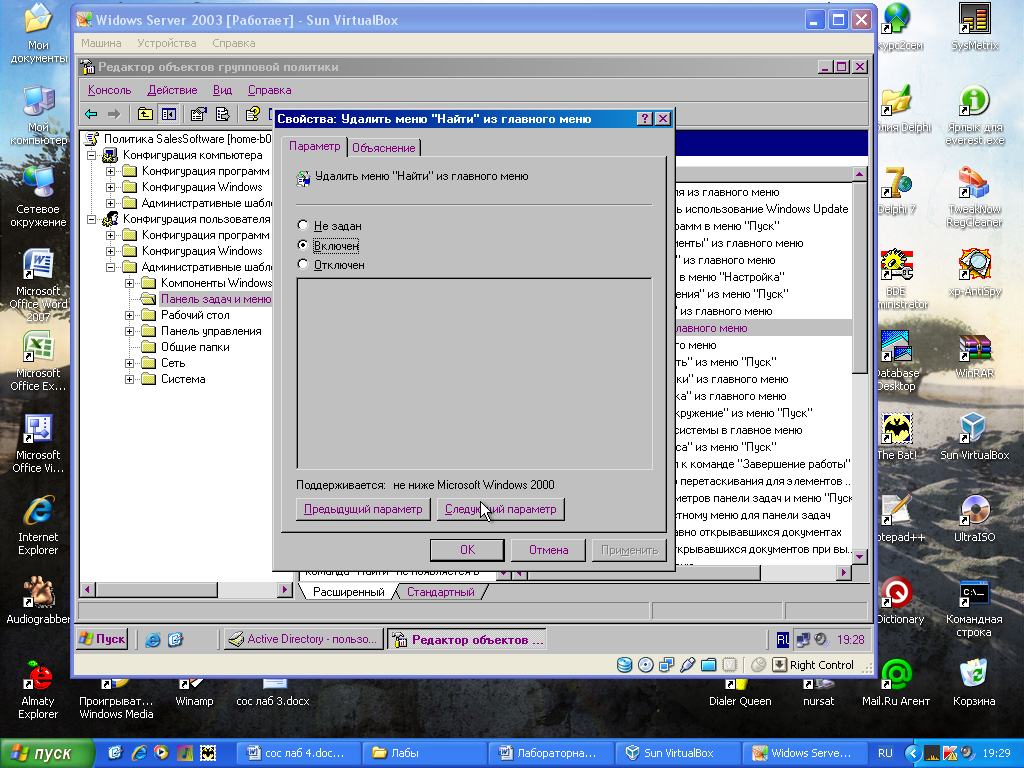The width and height of the screenshot is (1024, 768).
Task: Expand the 'Панель управления' tree node
Action: [x=129, y=331]
